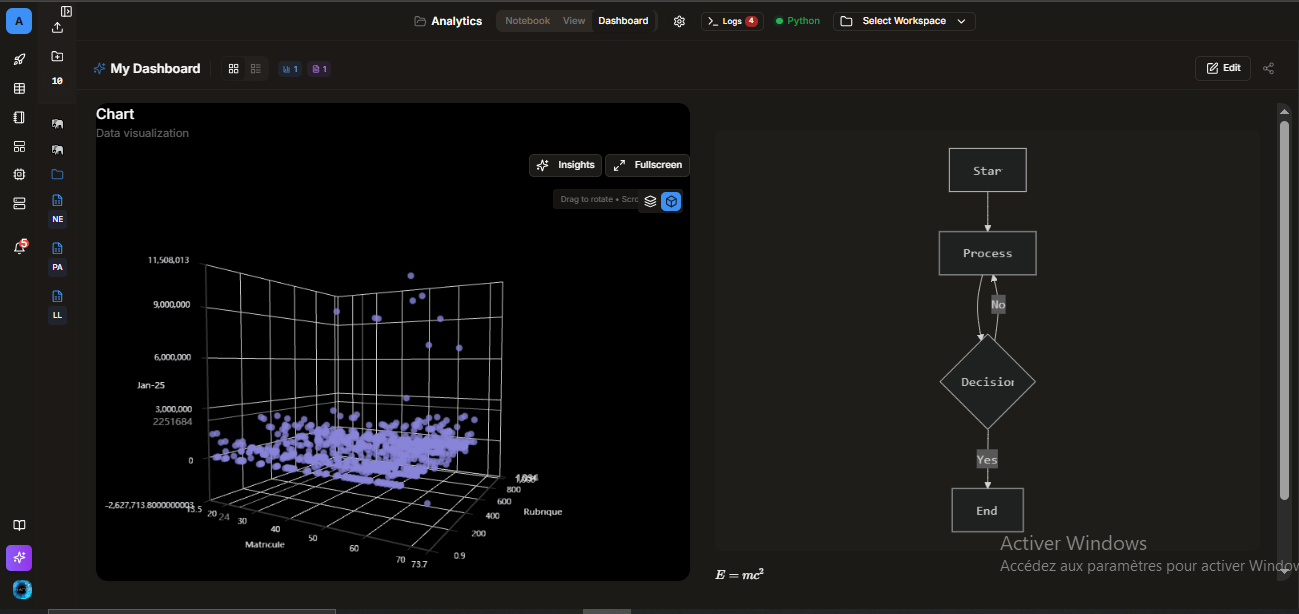Click the Fullscreen button

pyautogui.click(x=647, y=165)
